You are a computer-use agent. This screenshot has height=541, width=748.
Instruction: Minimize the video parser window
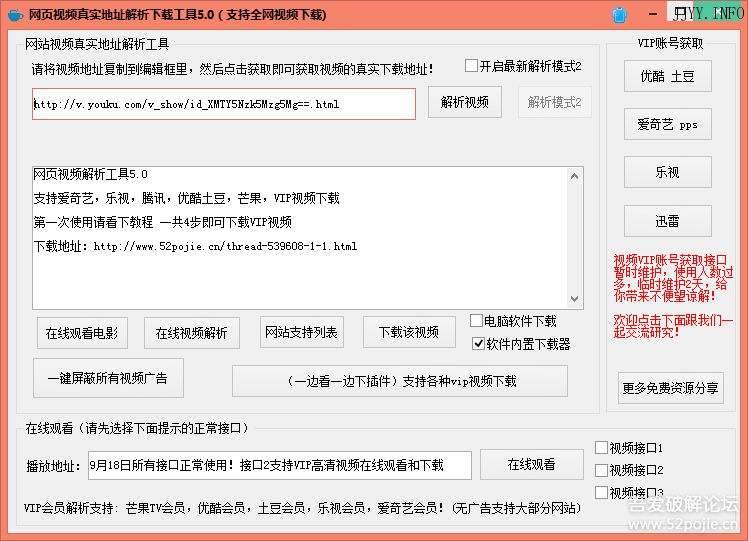coord(653,14)
